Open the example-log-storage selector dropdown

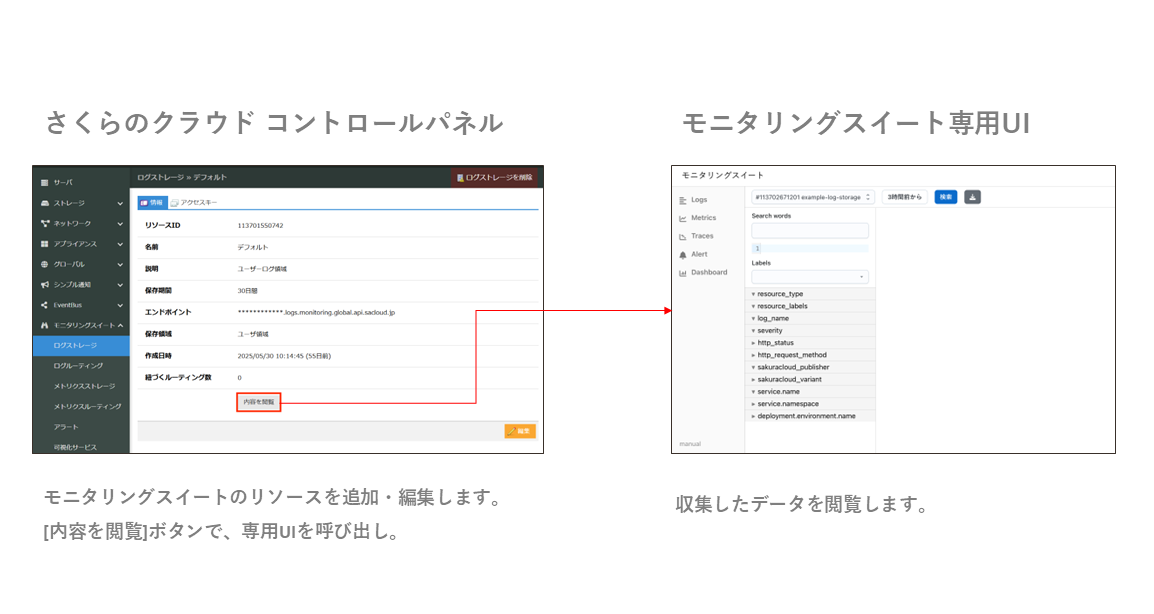[x=813, y=197]
